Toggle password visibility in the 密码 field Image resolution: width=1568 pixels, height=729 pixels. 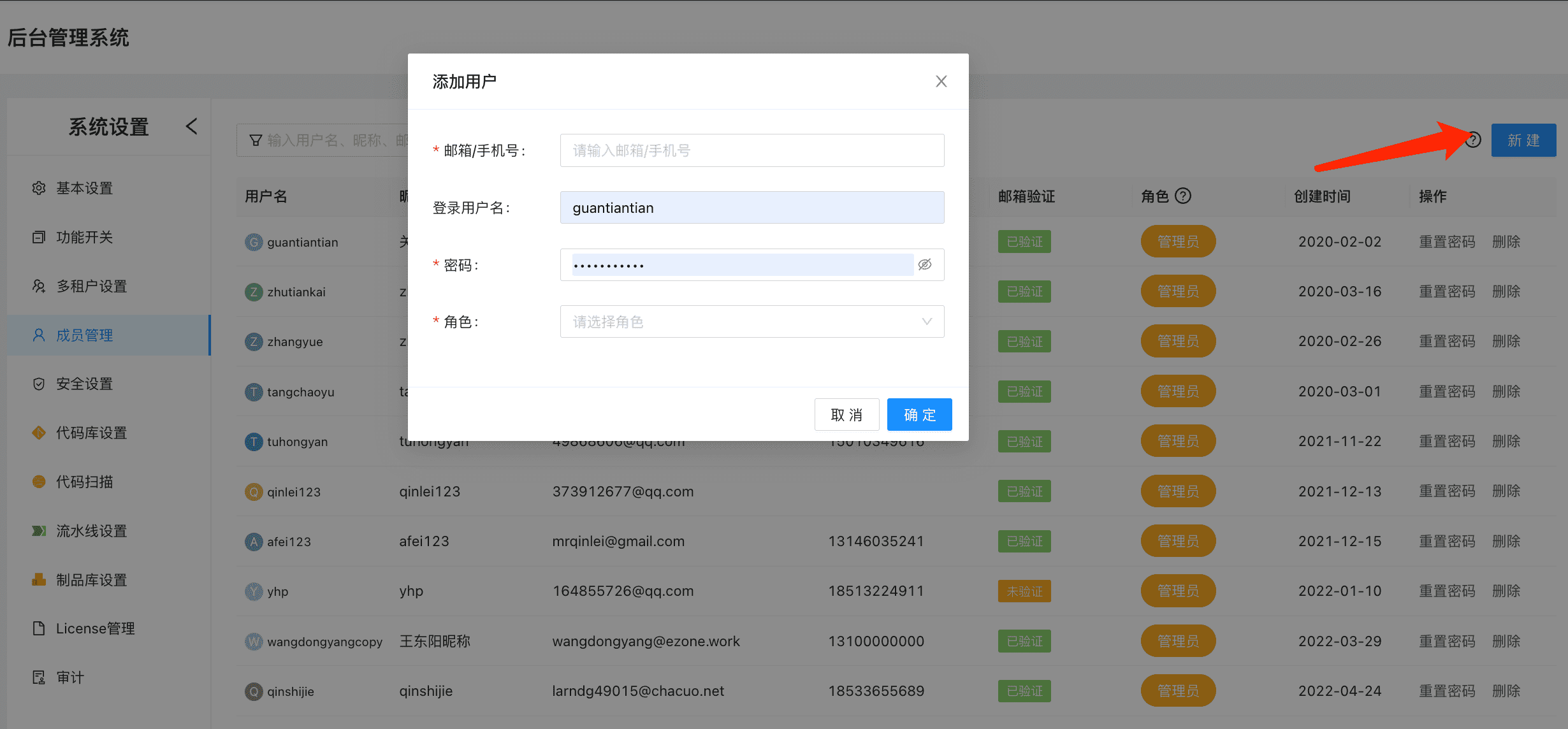pos(925,264)
